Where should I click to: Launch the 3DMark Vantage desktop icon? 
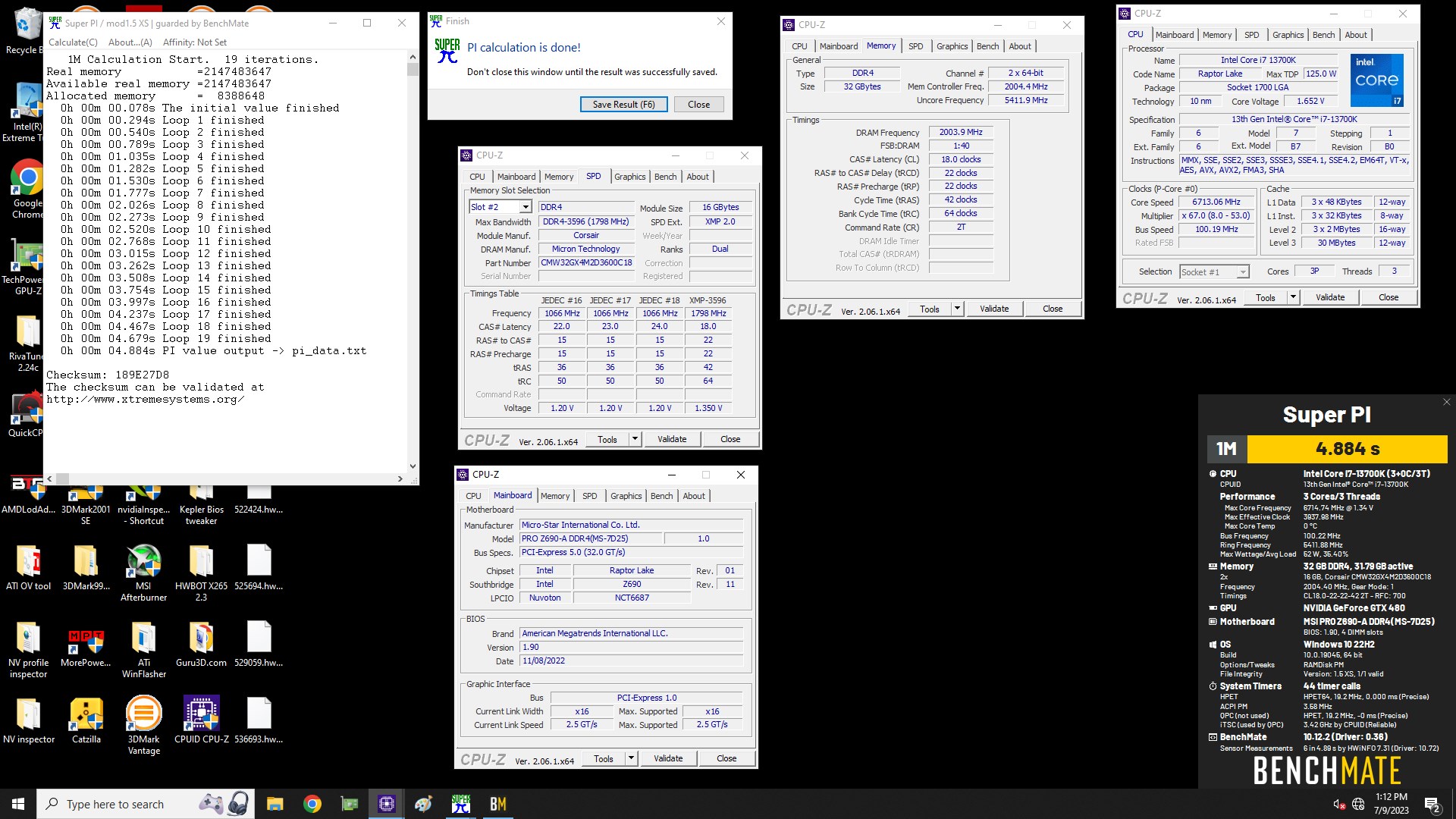(x=143, y=726)
